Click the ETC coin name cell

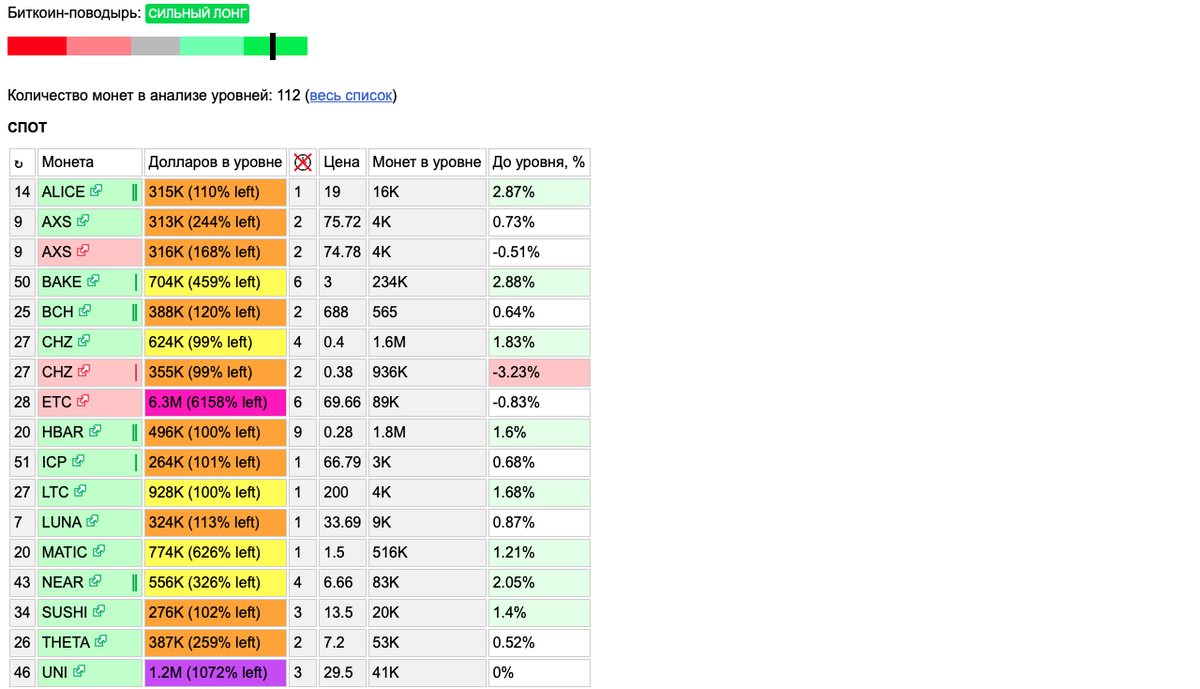pos(90,402)
